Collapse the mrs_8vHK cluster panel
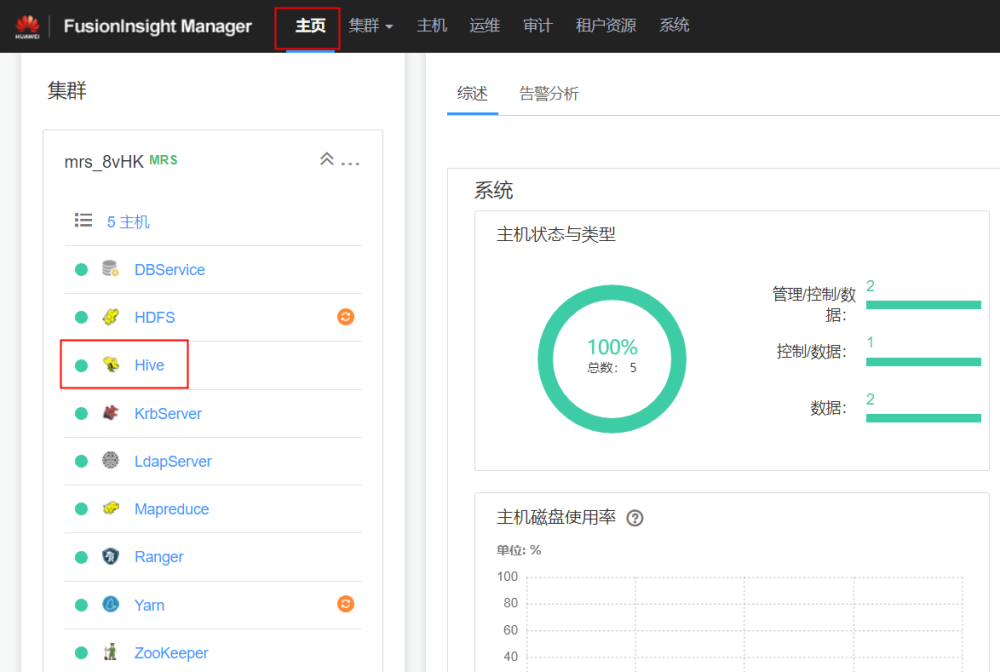The height and width of the screenshot is (672, 1000). pyautogui.click(x=327, y=159)
